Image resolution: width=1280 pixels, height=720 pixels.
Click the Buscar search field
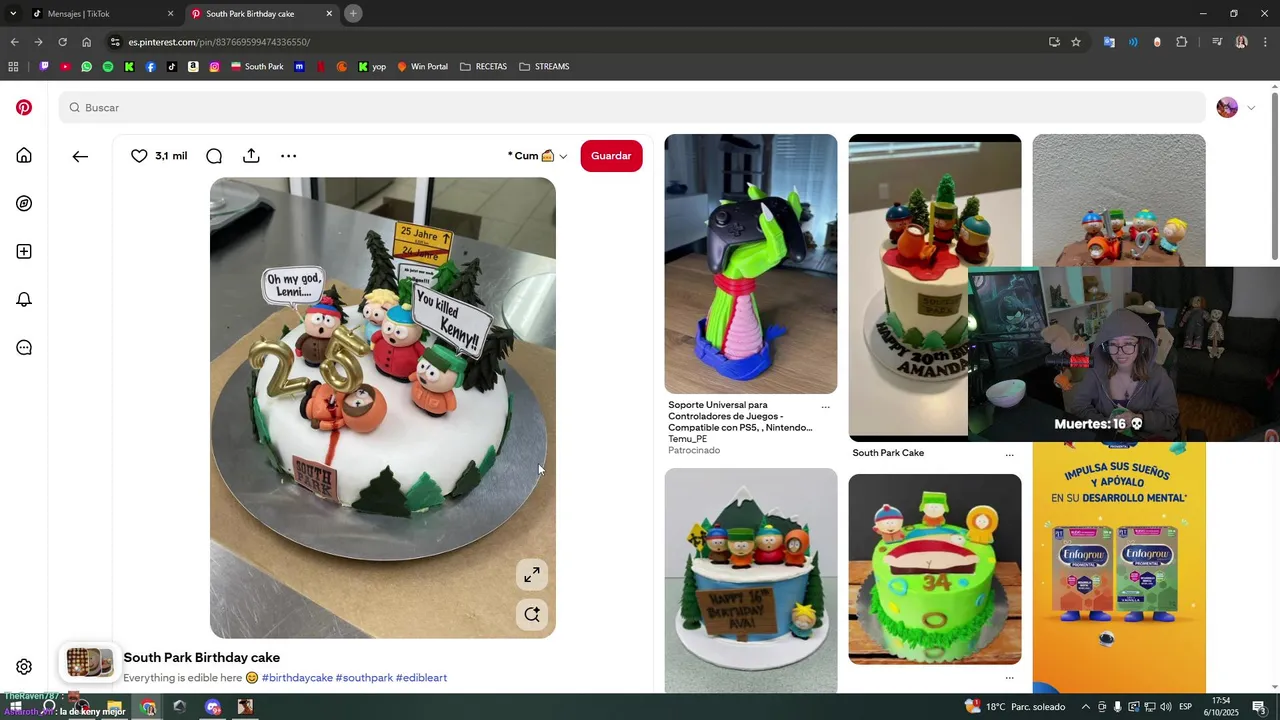pyautogui.click(x=632, y=107)
